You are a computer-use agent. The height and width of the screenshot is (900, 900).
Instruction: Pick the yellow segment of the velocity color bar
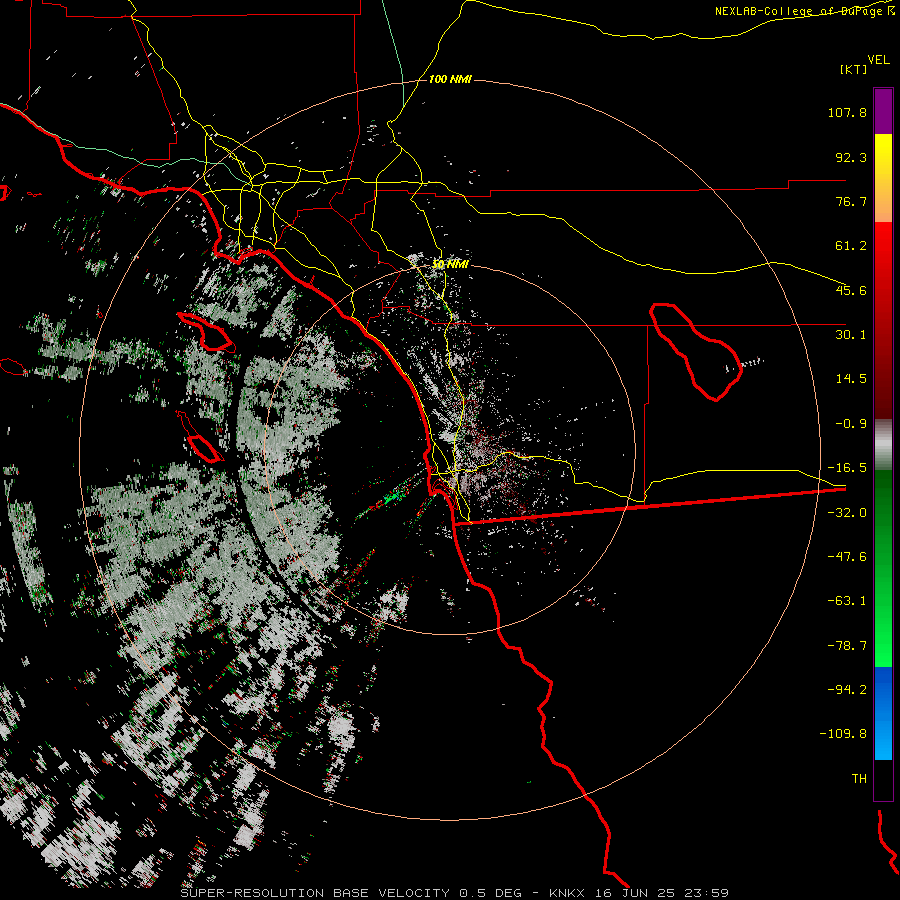click(x=883, y=155)
